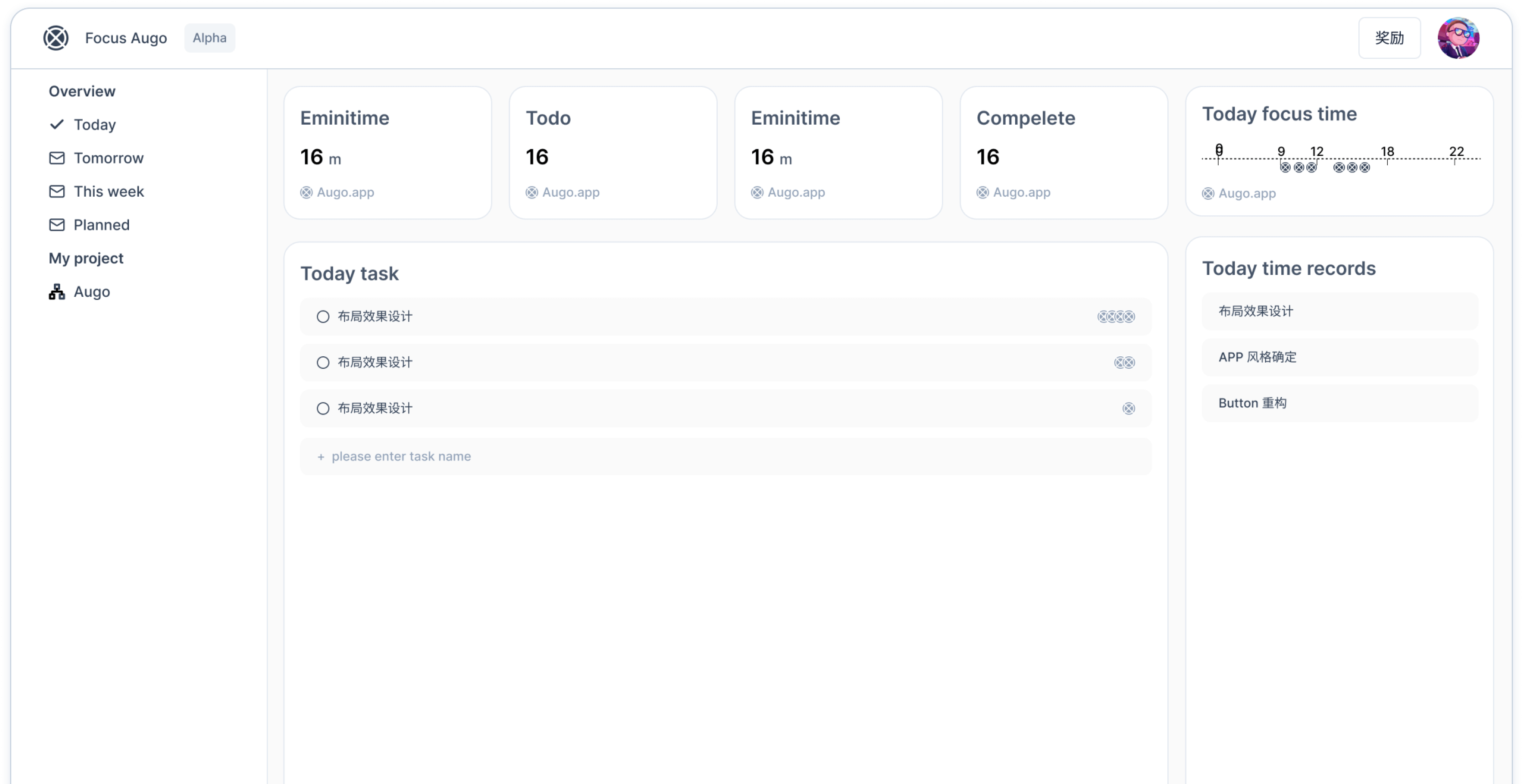The height and width of the screenshot is (784, 1523).
Task: Click last focus session icon before hour 18
Action: click(1365, 167)
